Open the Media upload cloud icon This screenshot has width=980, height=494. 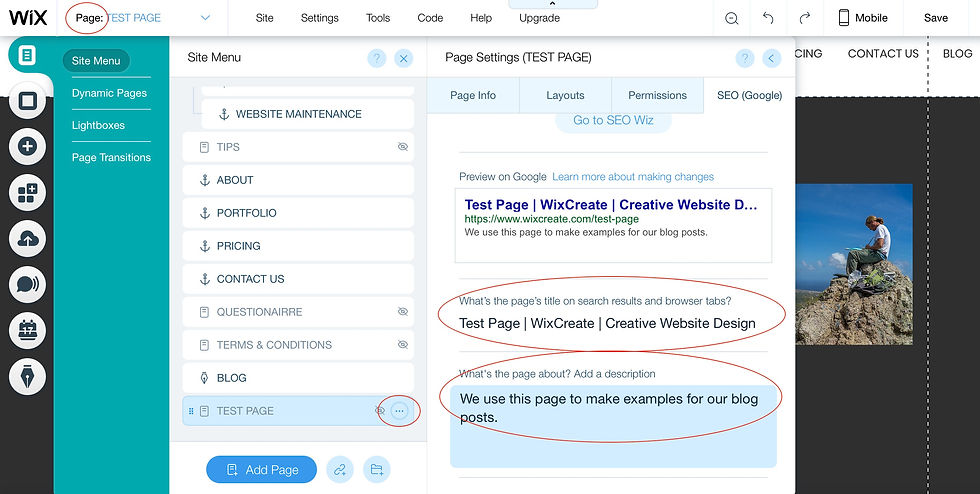28,239
